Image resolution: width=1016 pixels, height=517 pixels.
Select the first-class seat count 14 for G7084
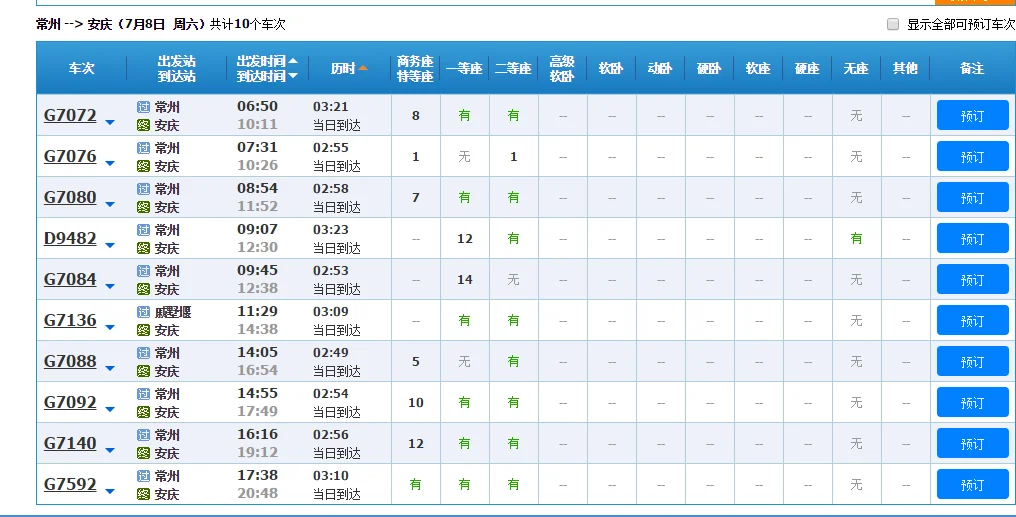(464, 280)
